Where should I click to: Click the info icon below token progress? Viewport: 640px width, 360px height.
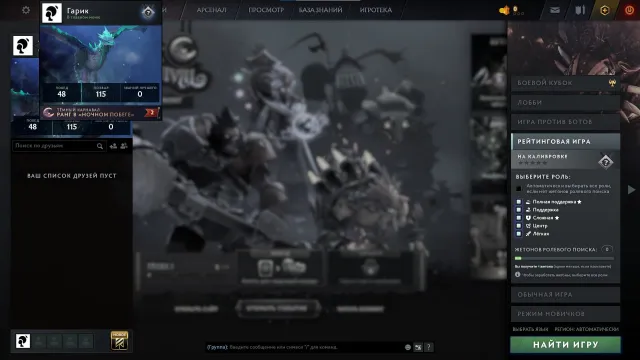point(518,275)
